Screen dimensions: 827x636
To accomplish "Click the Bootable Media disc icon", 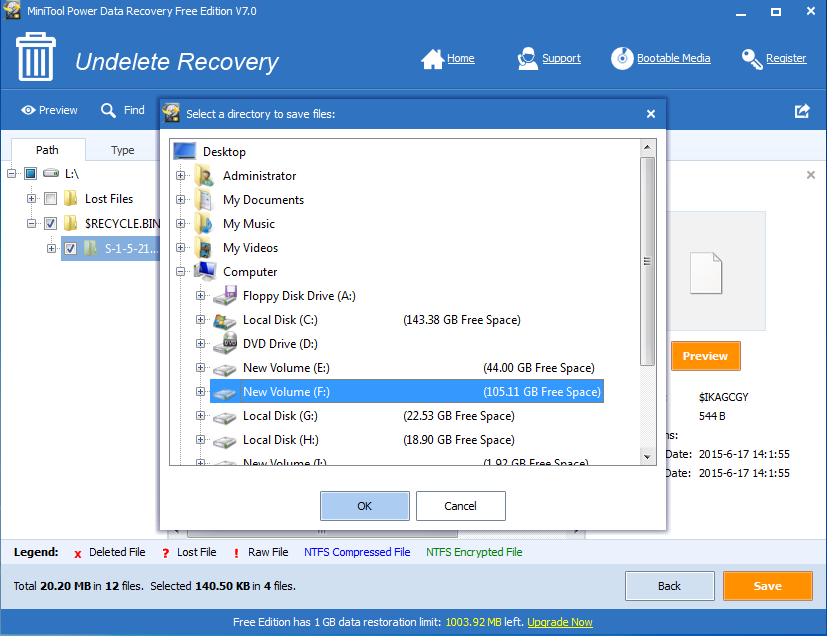I will (622, 58).
